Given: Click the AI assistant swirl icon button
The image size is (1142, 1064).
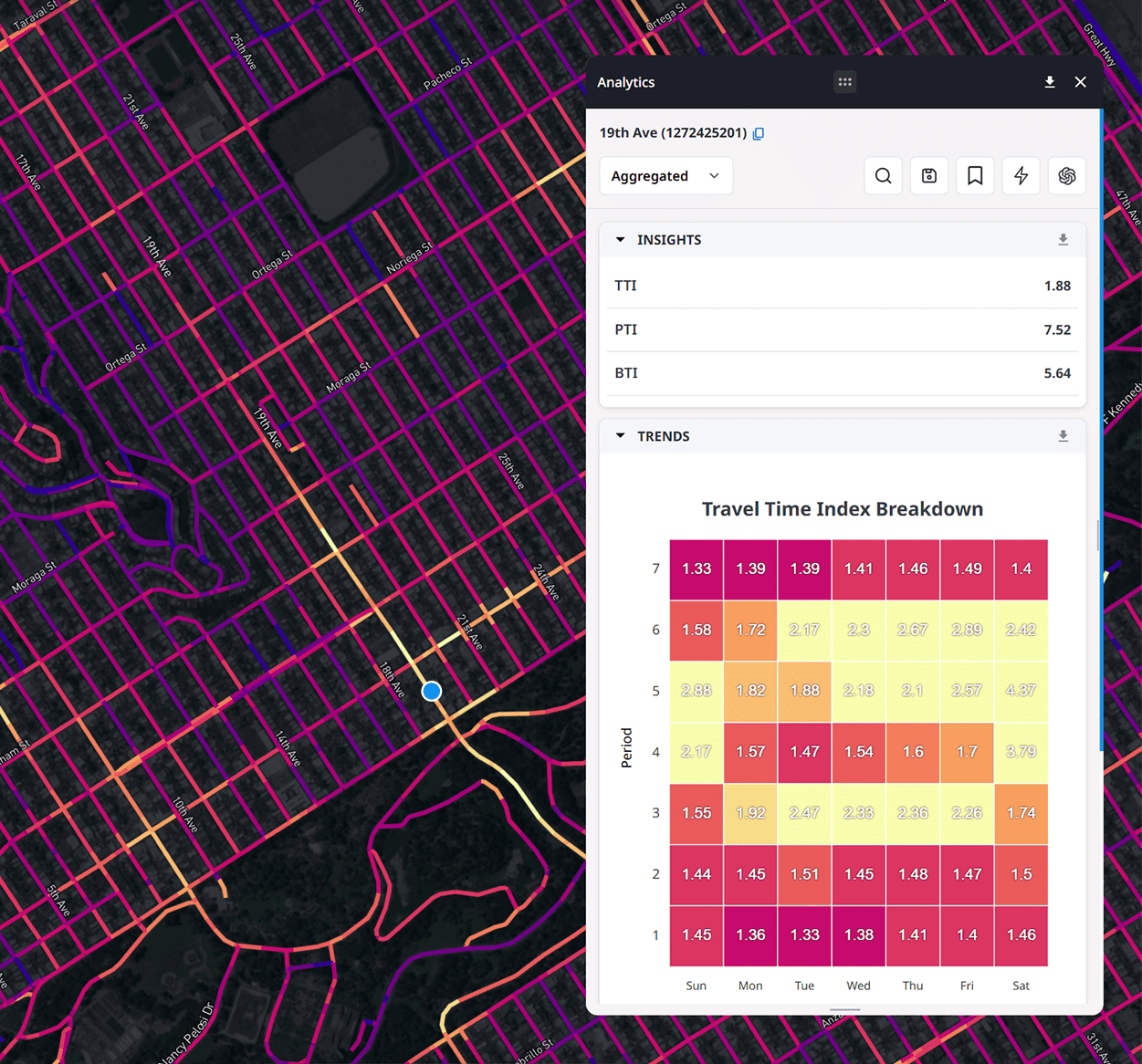Looking at the screenshot, I should [x=1067, y=176].
